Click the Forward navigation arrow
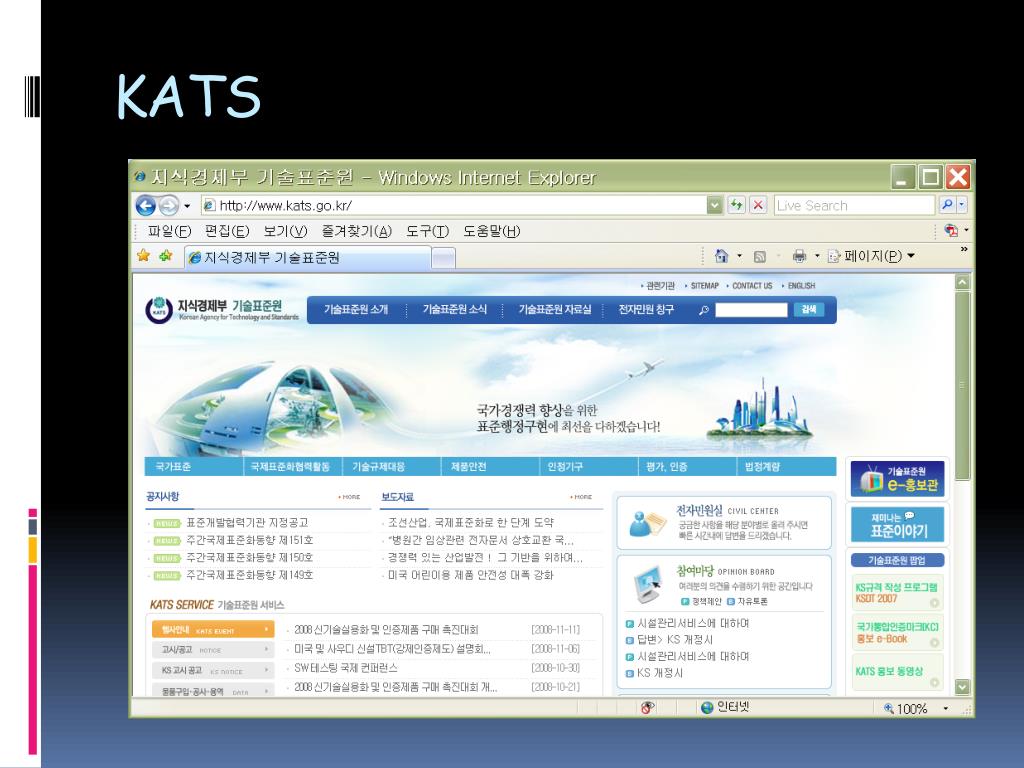The height and width of the screenshot is (768, 1024). point(168,206)
